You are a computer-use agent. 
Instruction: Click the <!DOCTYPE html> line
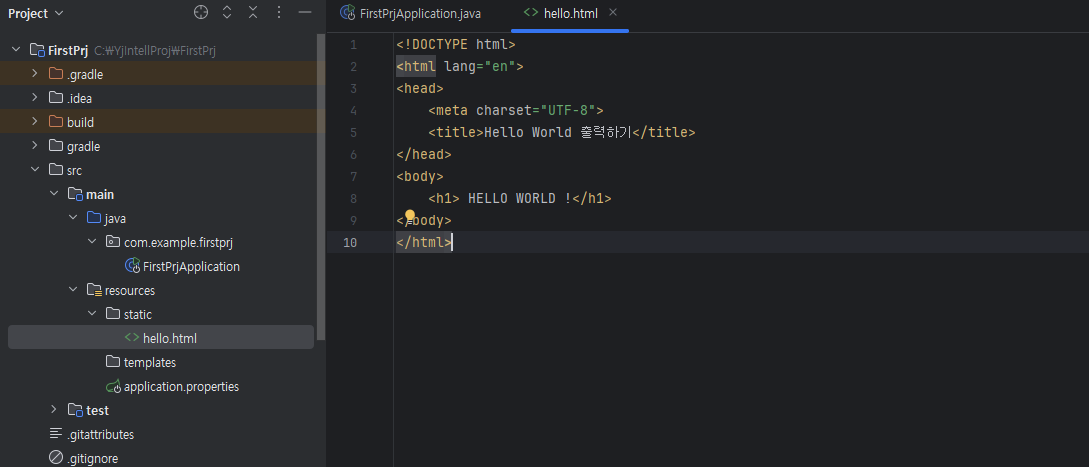point(456,44)
